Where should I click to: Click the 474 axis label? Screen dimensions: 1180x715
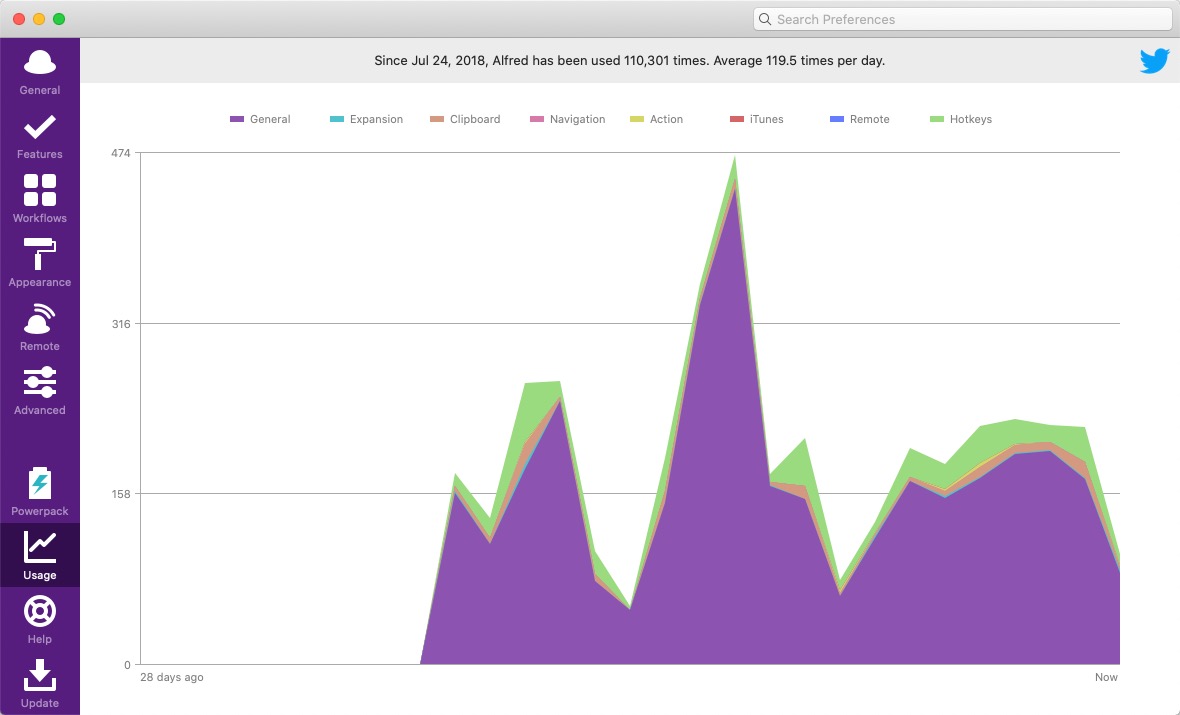click(121, 153)
